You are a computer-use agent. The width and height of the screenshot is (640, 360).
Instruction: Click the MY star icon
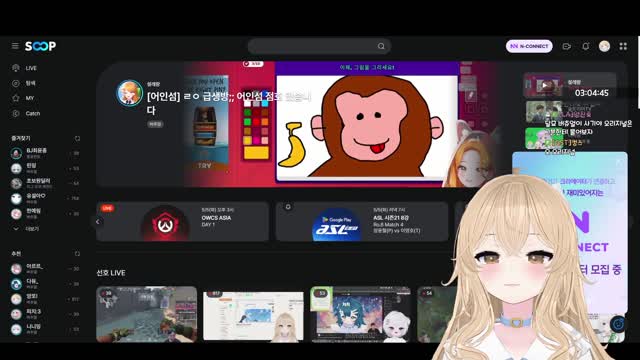(x=16, y=98)
